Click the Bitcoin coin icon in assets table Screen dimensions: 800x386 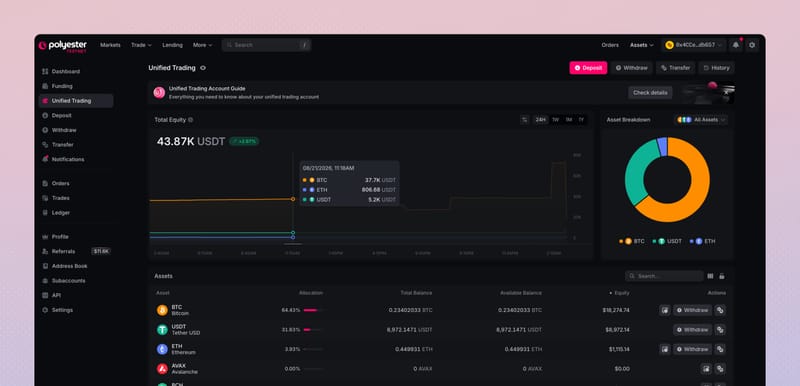162,310
